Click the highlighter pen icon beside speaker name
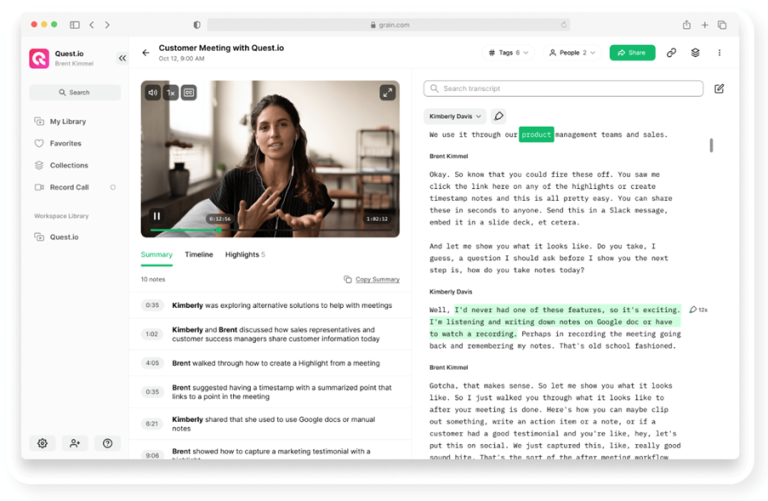 (498, 116)
